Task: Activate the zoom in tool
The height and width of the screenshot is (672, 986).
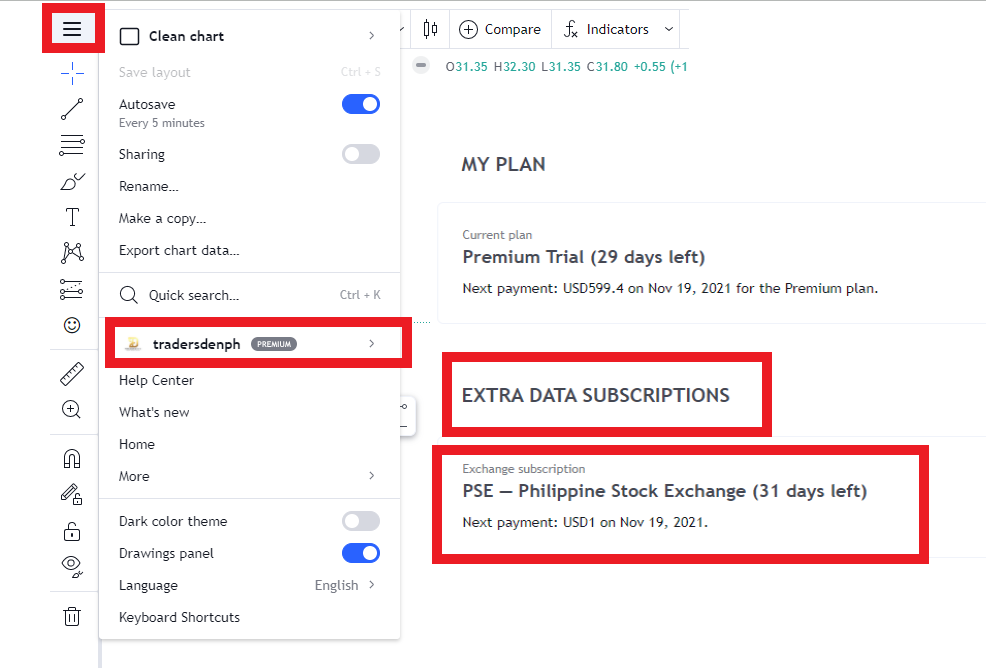Action: pos(71,410)
